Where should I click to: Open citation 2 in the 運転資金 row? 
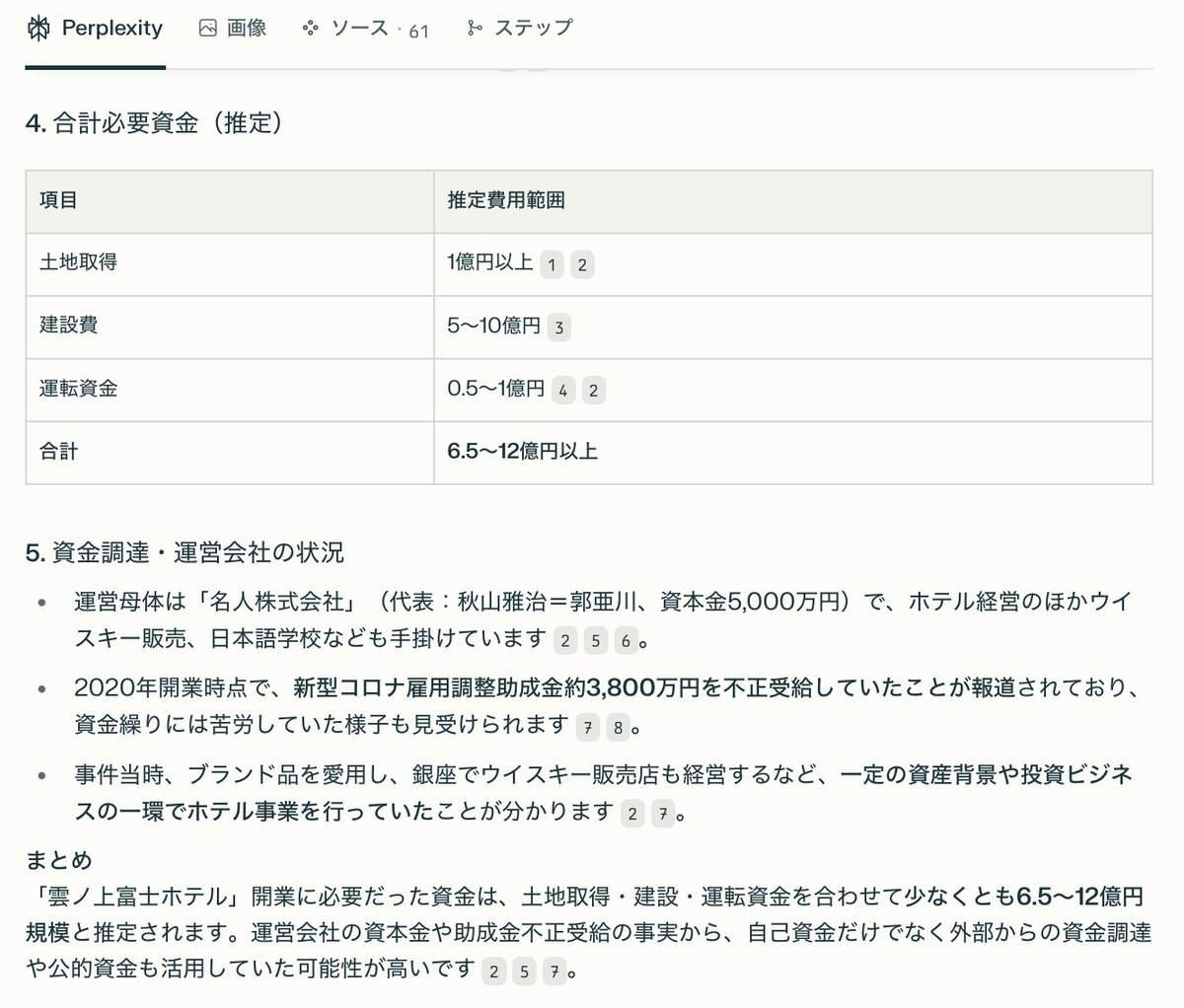(x=593, y=391)
